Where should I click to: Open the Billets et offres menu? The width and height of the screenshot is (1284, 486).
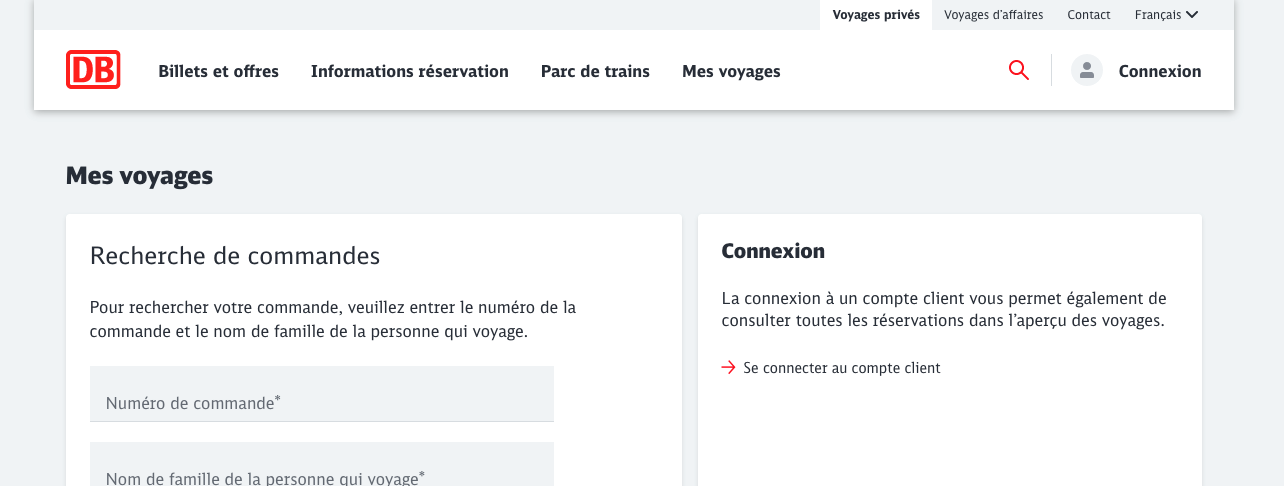tap(218, 71)
